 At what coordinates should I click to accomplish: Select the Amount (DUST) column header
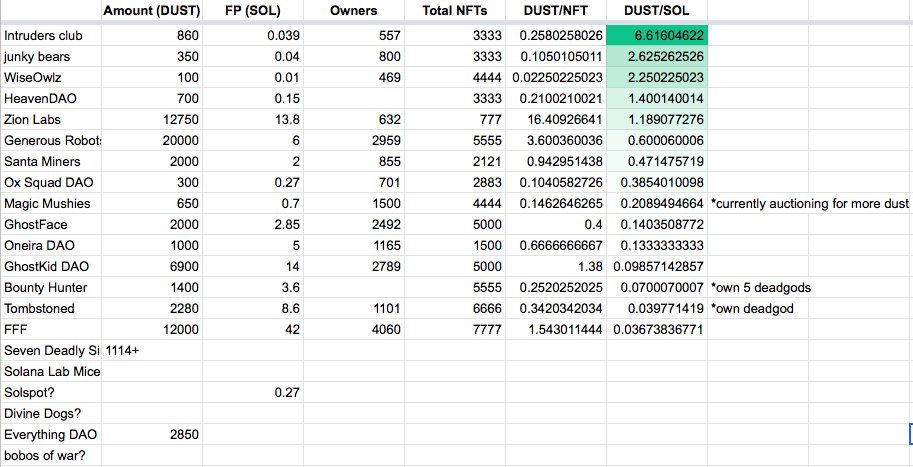click(152, 10)
